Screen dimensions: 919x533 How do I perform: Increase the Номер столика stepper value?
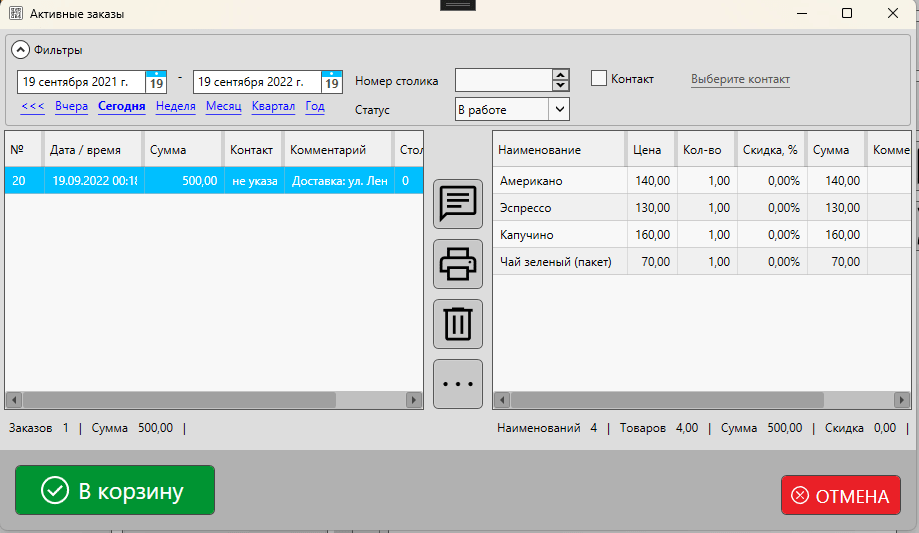pyautogui.click(x=560, y=75)
